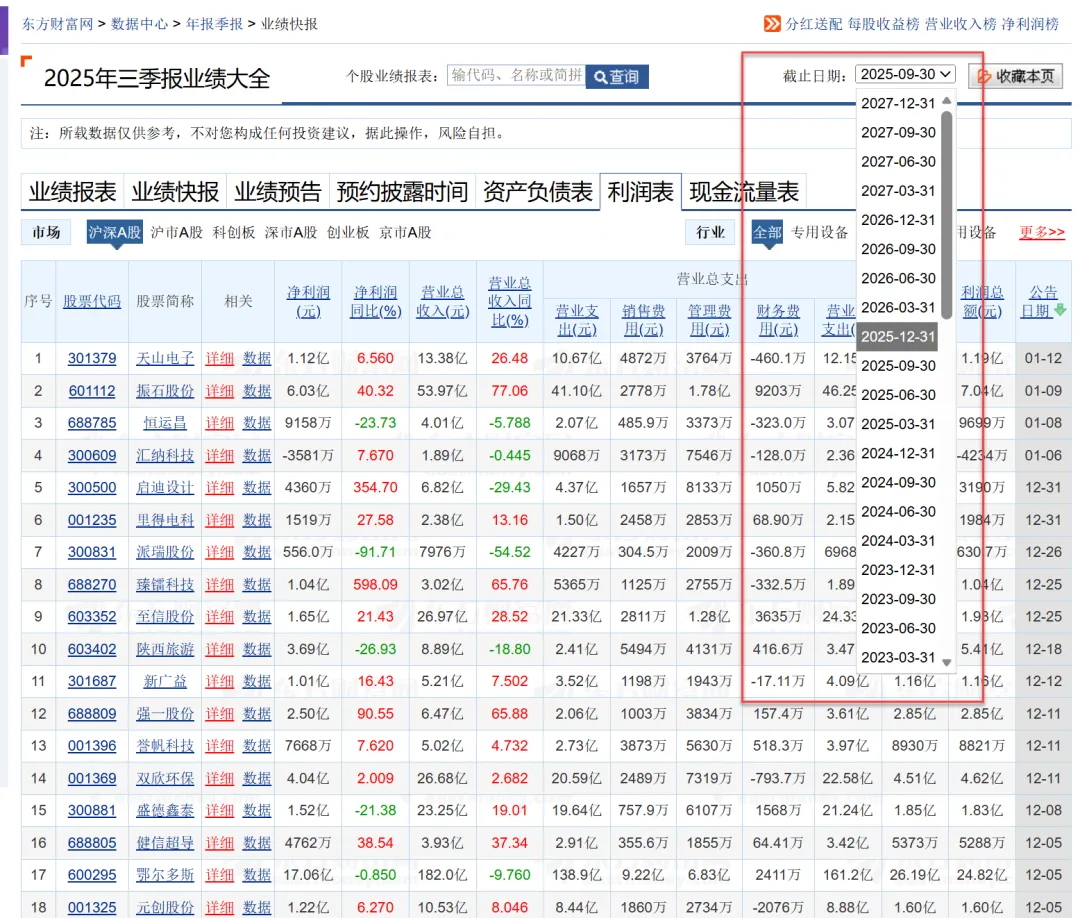Click 详细 for 派瑞股份 row
Screen dimensions: 1080x918
[220, 552]
